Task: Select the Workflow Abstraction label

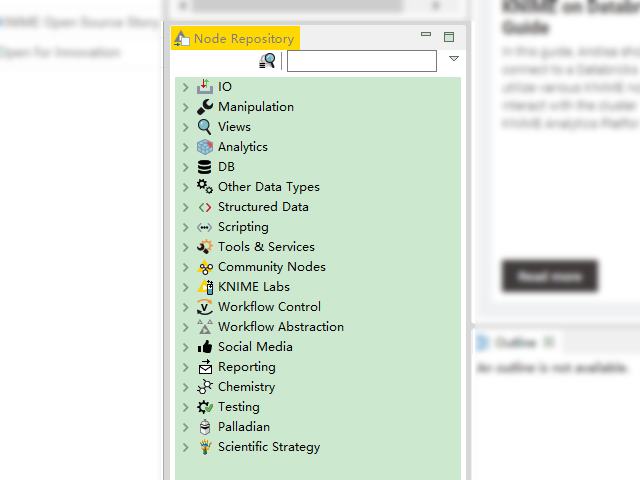Action: tap(281, 327)
